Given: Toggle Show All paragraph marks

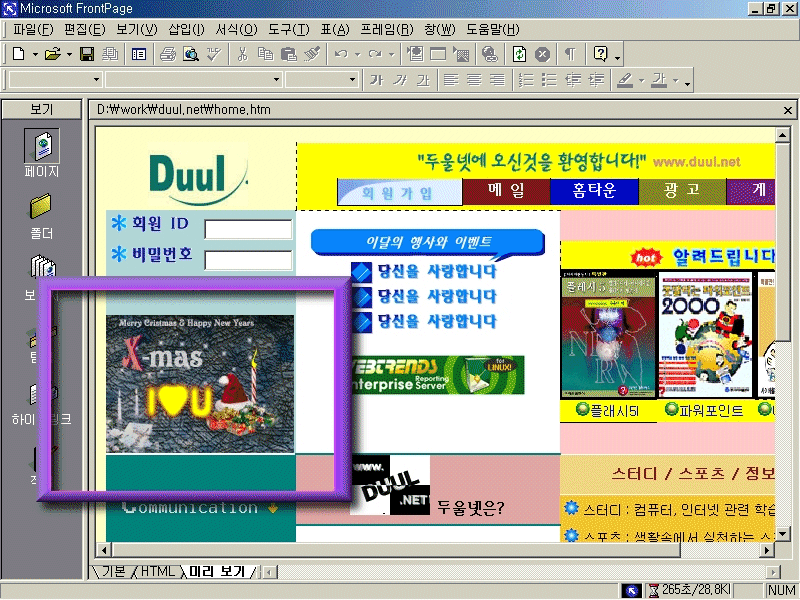Looking at the screenshot, I should (571, 54).
